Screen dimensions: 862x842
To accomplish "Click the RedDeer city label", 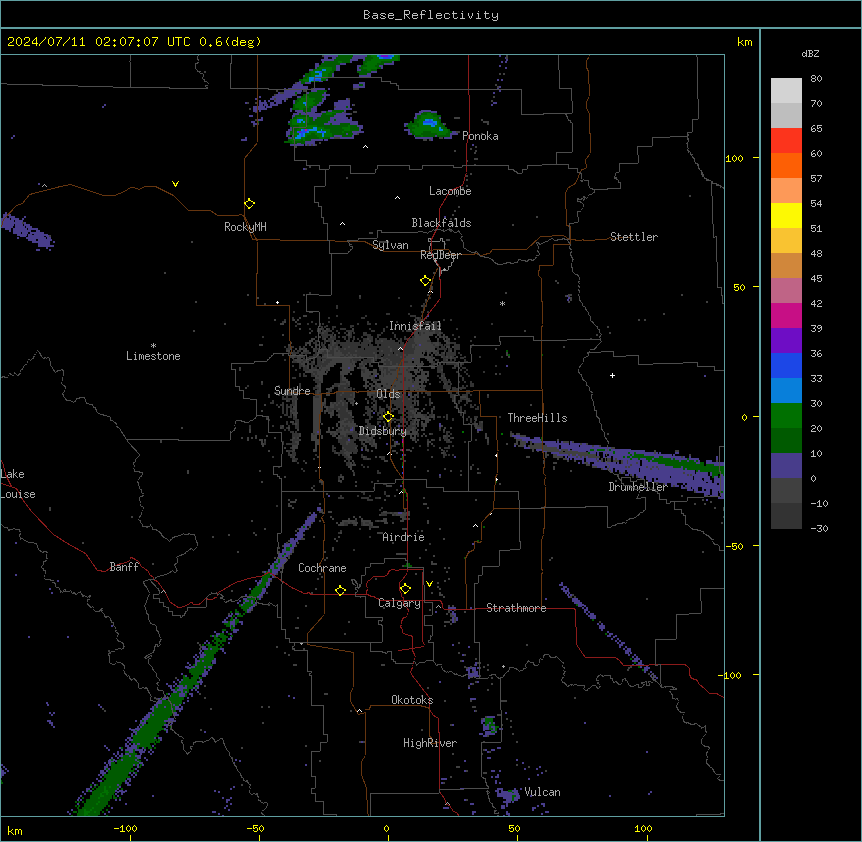I will [x=440, y=255].
